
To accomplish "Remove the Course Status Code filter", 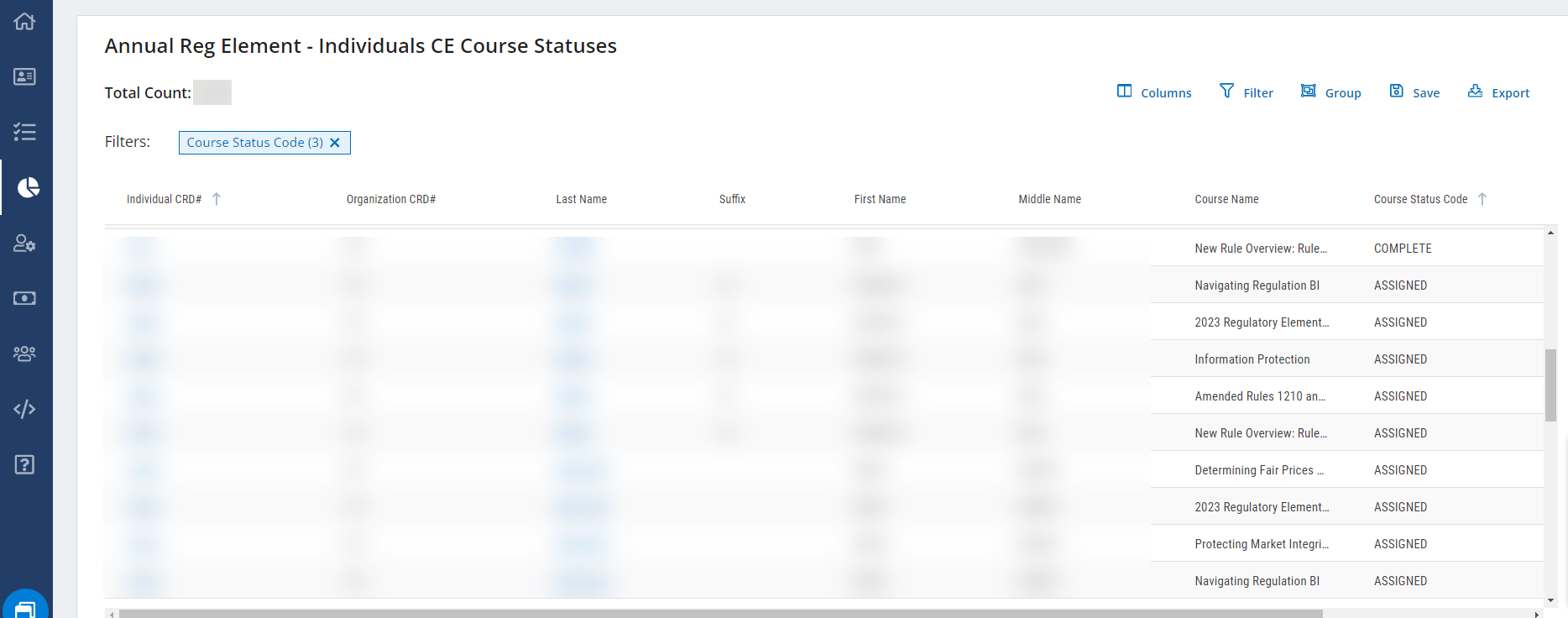I will (335, 143).
